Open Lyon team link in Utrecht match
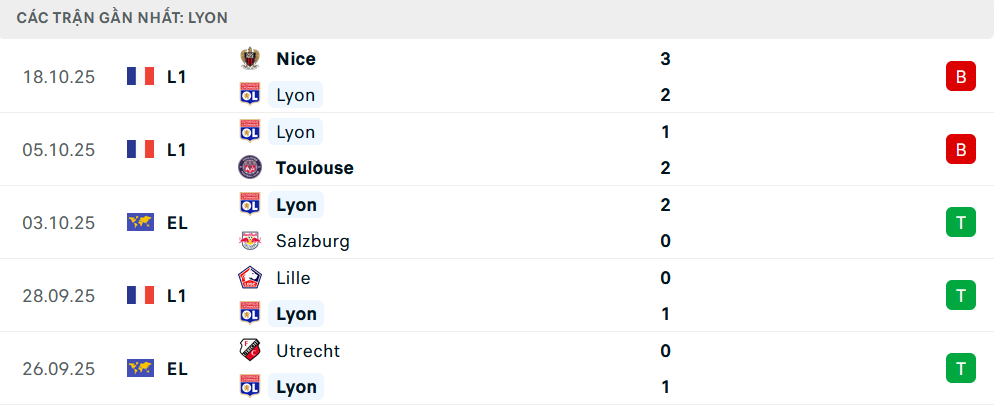Screen dimensions: 996x405 tap(296, 387)
